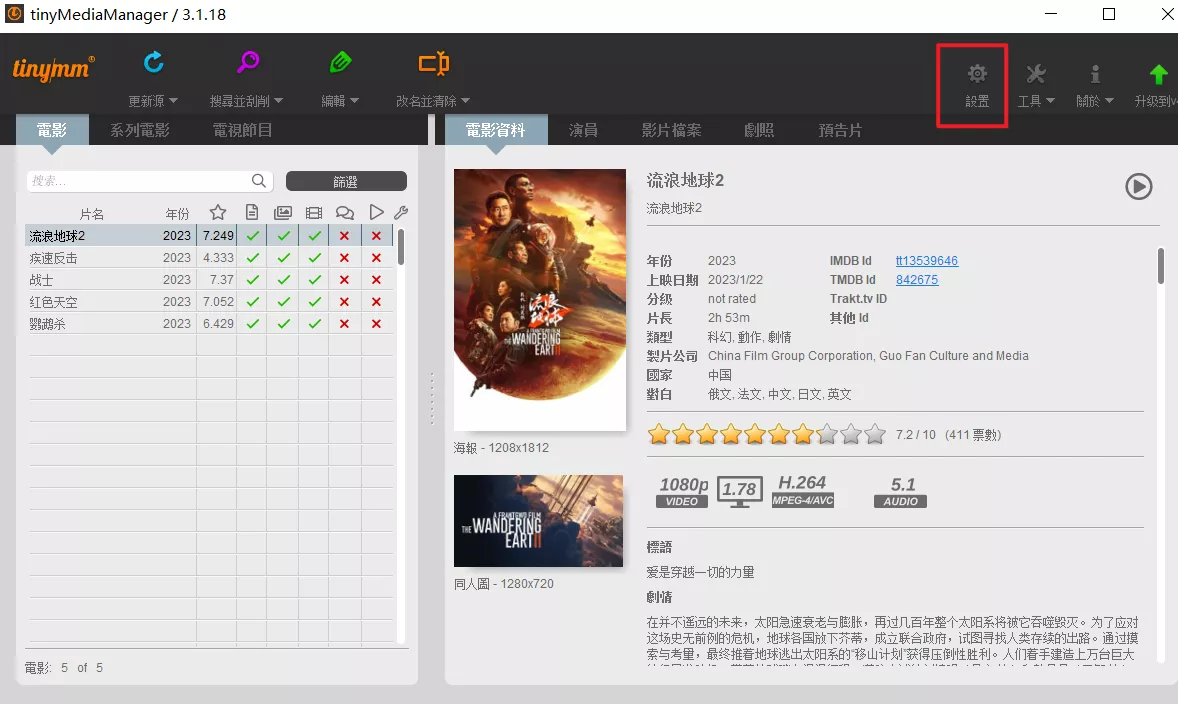Click panel splitter dotted handle
1178x704 pixels.
[432, 399]
